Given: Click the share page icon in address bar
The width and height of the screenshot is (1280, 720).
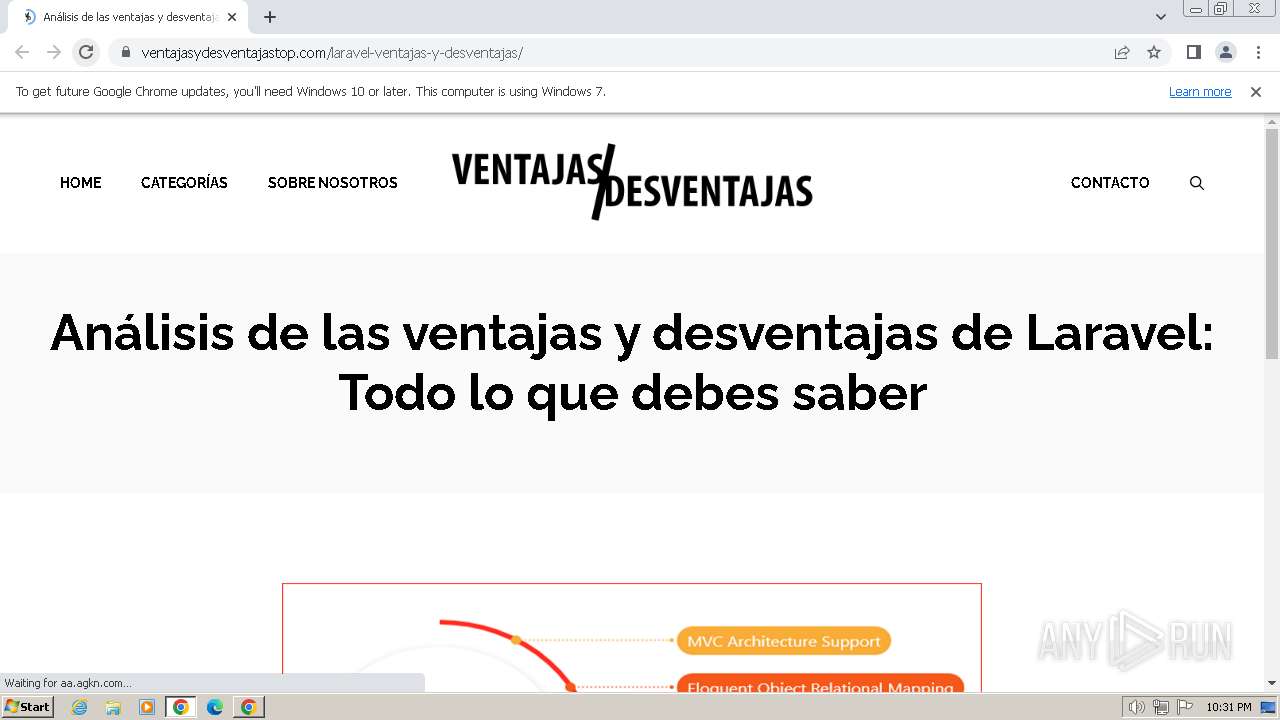Looking at the screenshot, I should (1122, 52).
